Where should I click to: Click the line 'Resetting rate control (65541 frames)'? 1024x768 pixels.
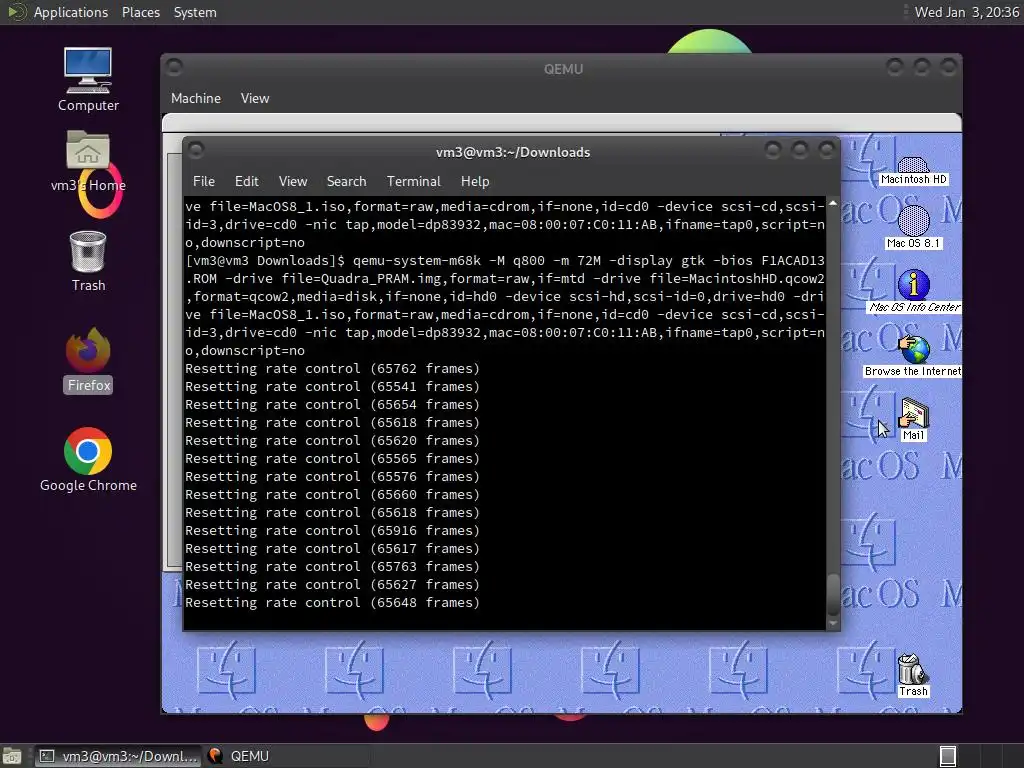click(332, 387)
